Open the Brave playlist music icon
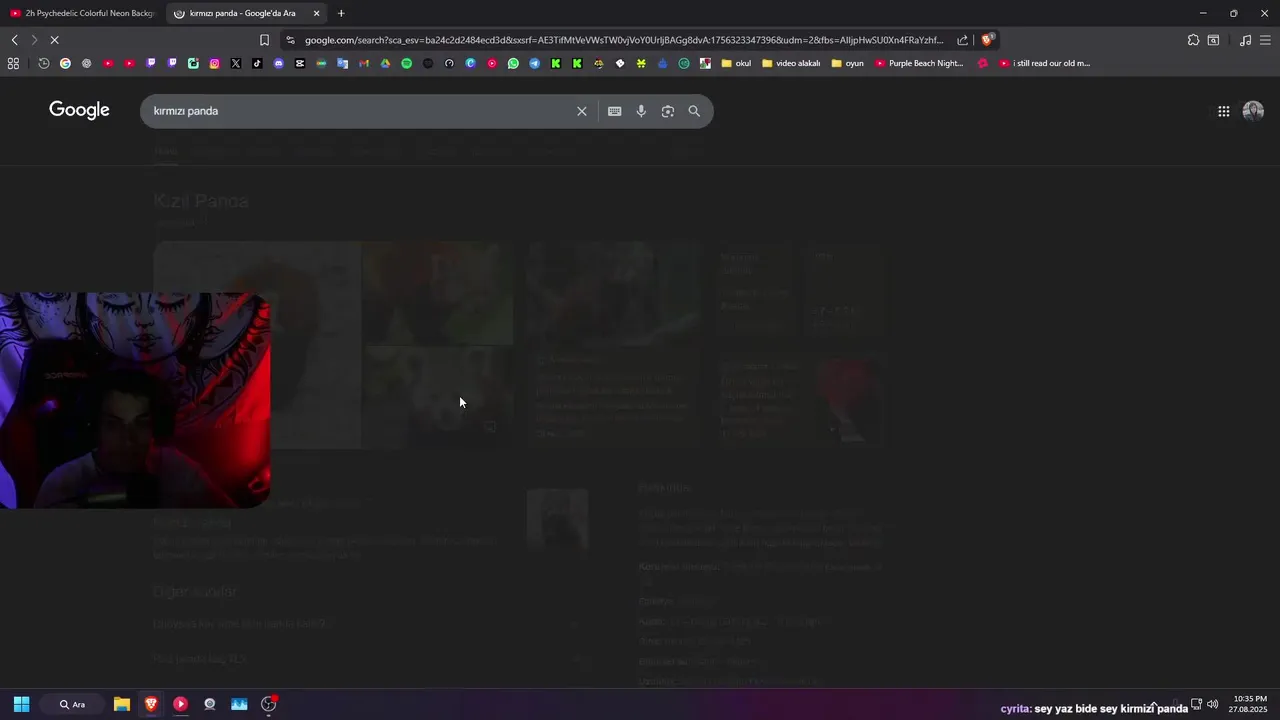Screen dimensions: 1280x720 pos(1245,40)
